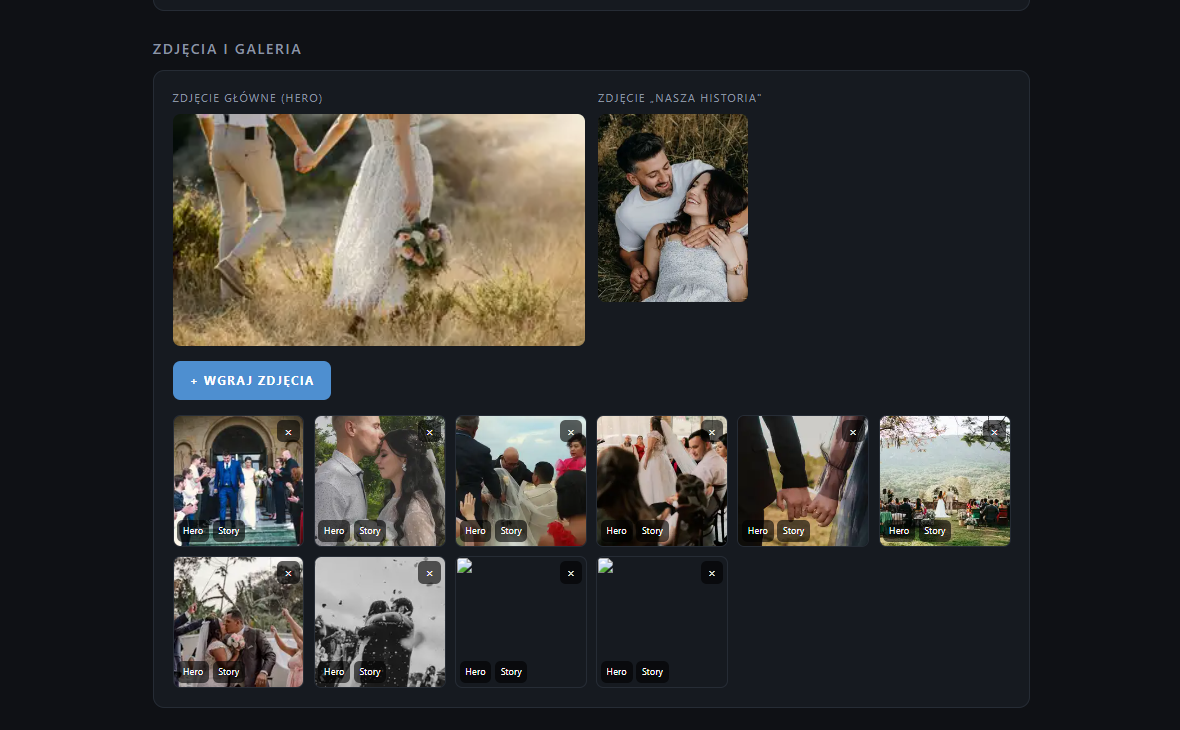Set seated reception guests photo as Hero
This screenshot has height=730, width=1180.
616,531
